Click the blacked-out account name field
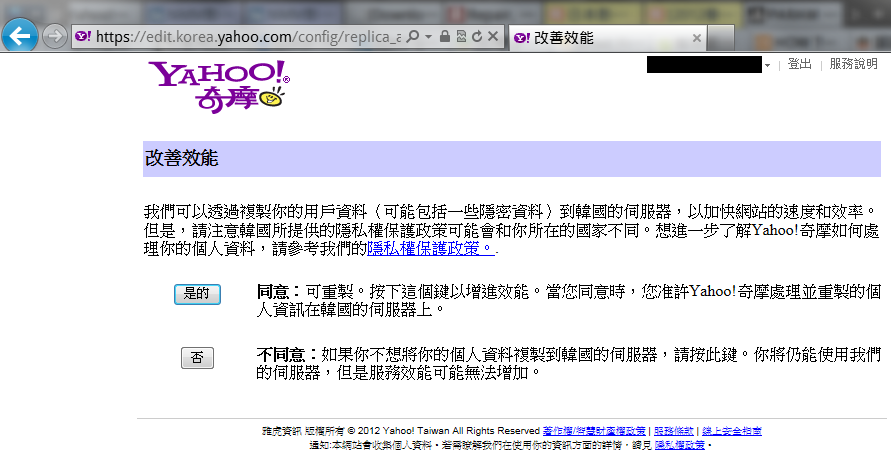 [704, 65]
